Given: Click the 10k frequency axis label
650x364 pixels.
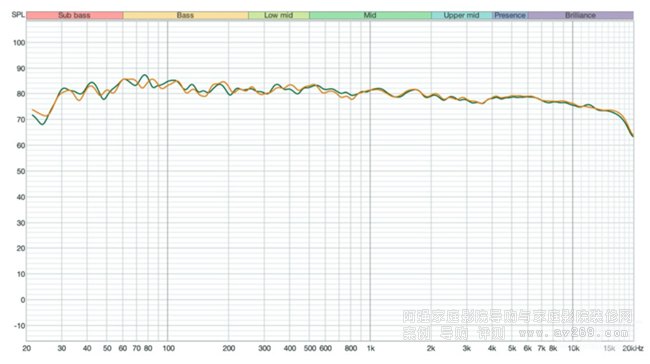Looking at the screenshot, I should coord(573,348).
